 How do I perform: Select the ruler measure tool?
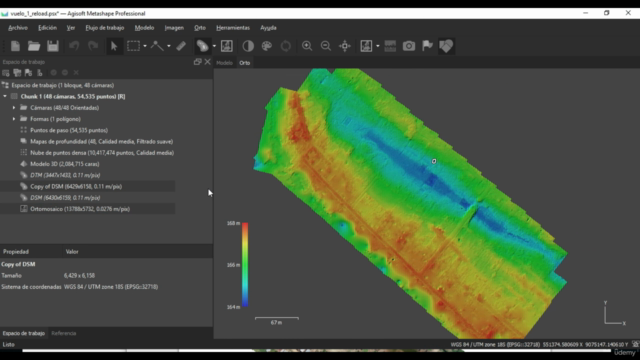click(181, 46)
